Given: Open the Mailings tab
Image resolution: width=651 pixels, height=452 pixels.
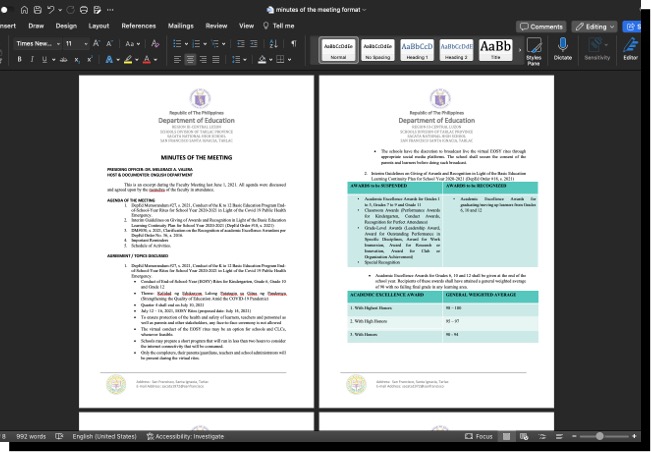Looking at the screenshot, I should click(x=181, y=26).
